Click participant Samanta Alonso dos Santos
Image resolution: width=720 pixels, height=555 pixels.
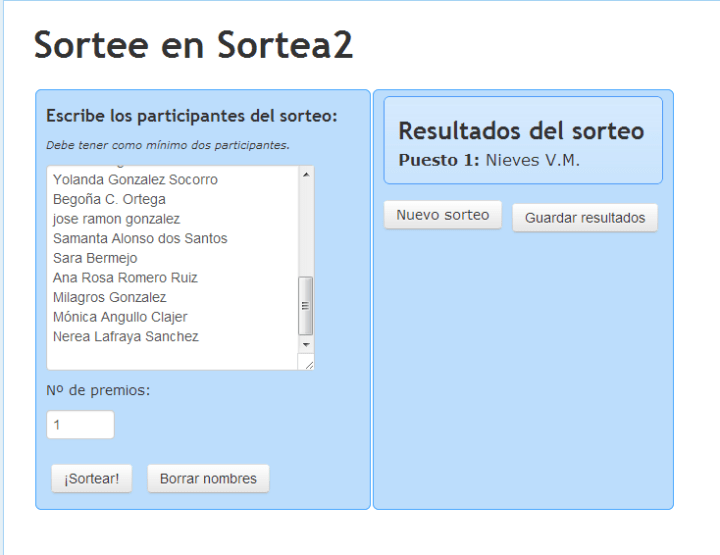(140, 238)
